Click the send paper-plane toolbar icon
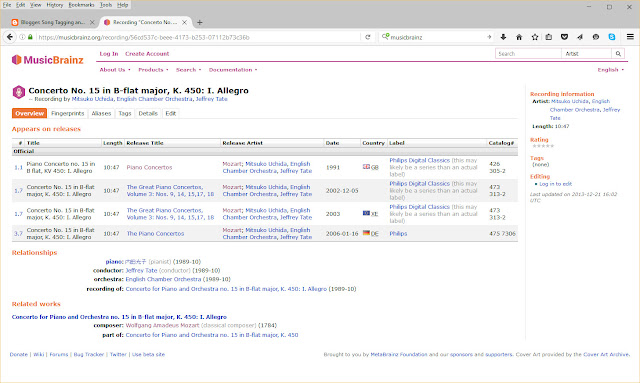640x383 pixels. coord(580,37)
